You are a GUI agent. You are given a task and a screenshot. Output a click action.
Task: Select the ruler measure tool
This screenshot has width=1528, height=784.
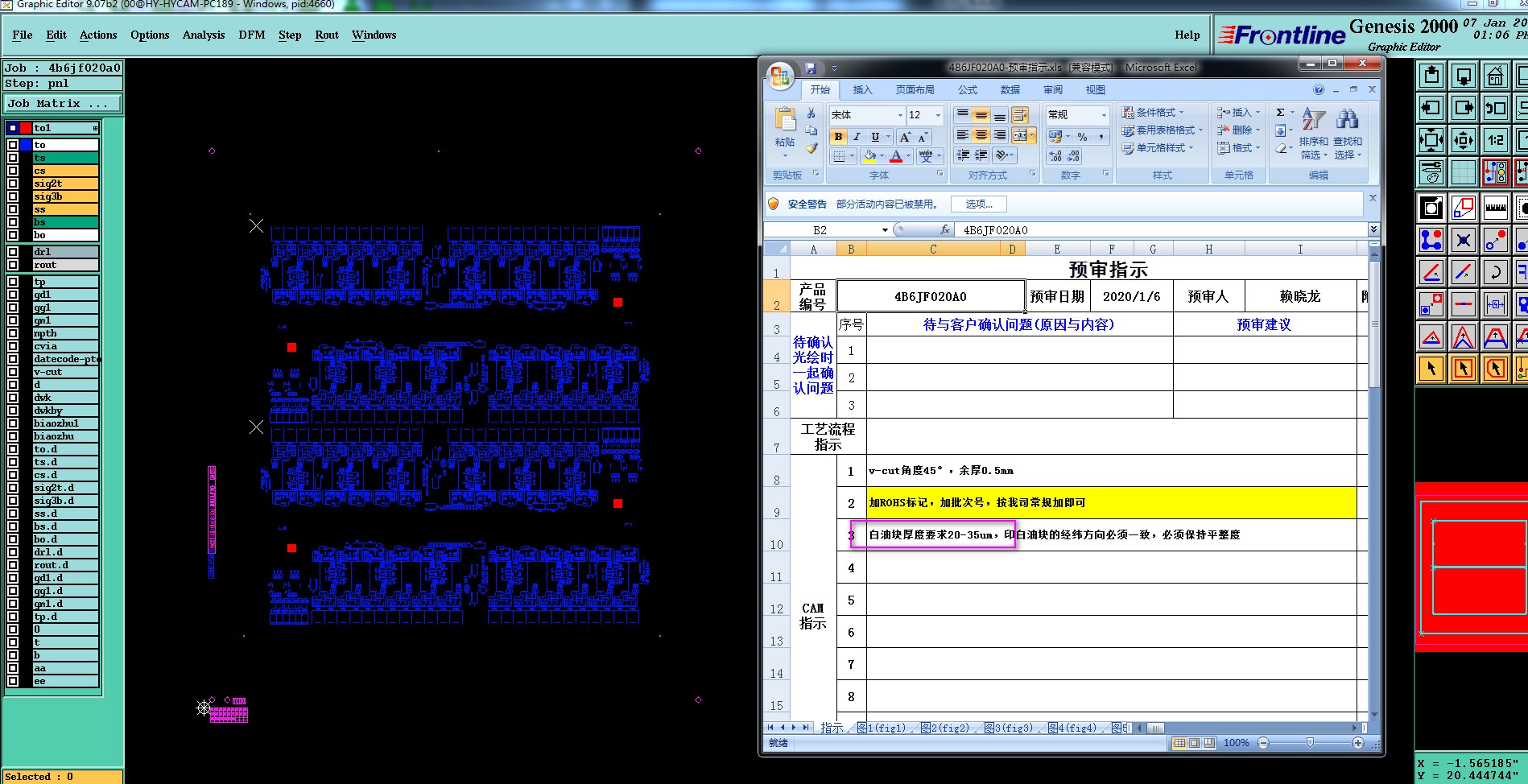(1496, 208)
